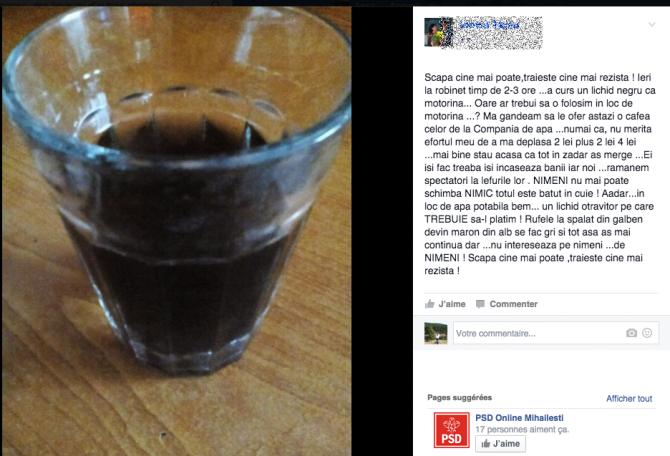Attach a photo with the camera icon
This screenshot has width=670, height=456.
(631, 333)
